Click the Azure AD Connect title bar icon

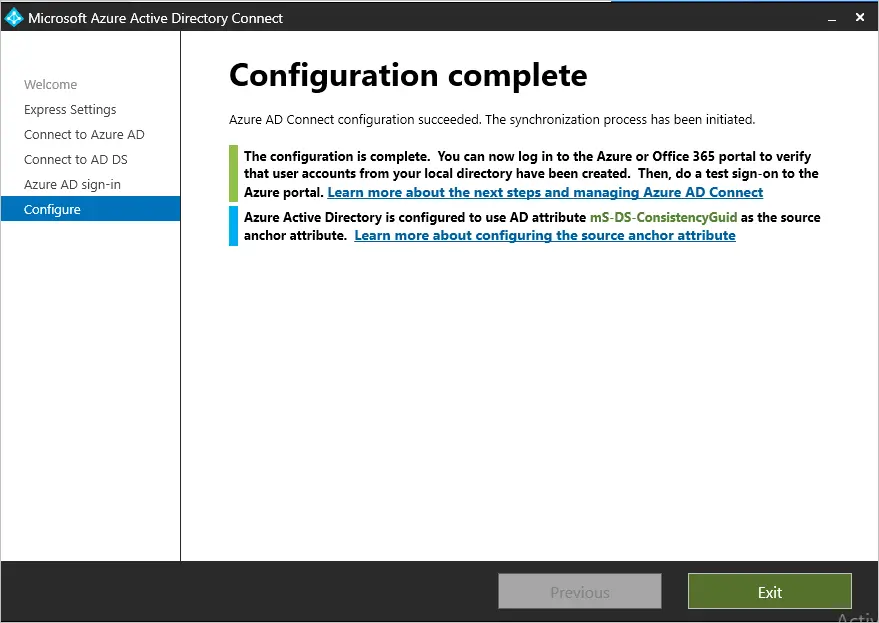(x=13, y=18)
